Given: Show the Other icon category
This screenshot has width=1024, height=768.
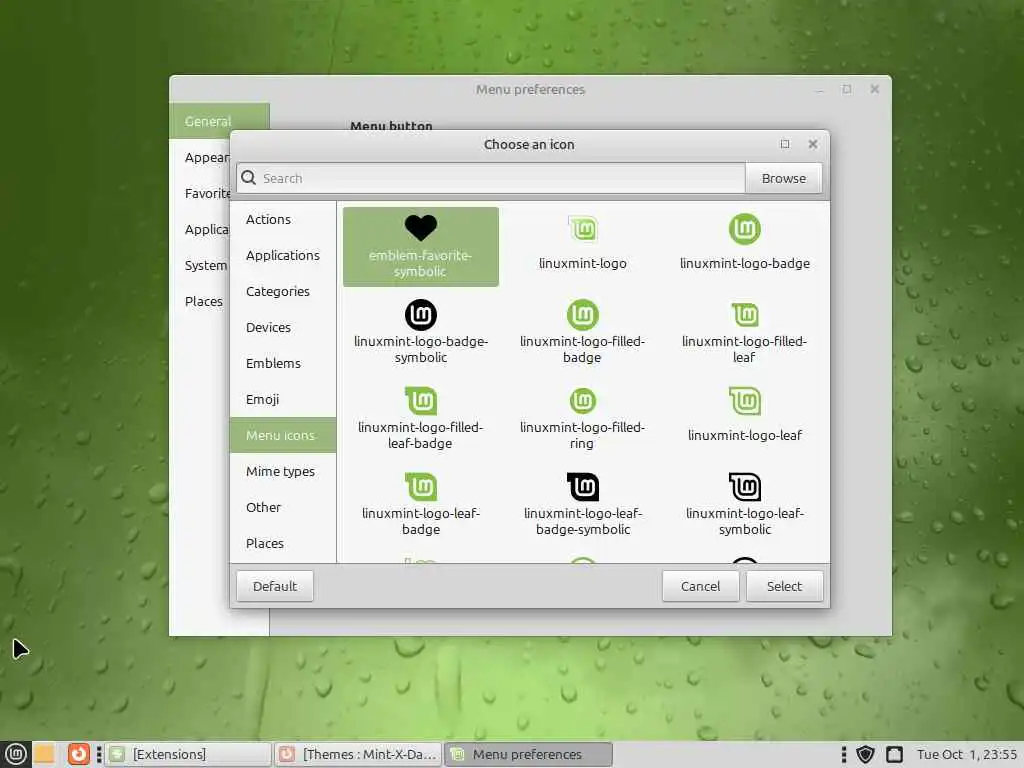Looking at the screenshot, I should [283, 507].
